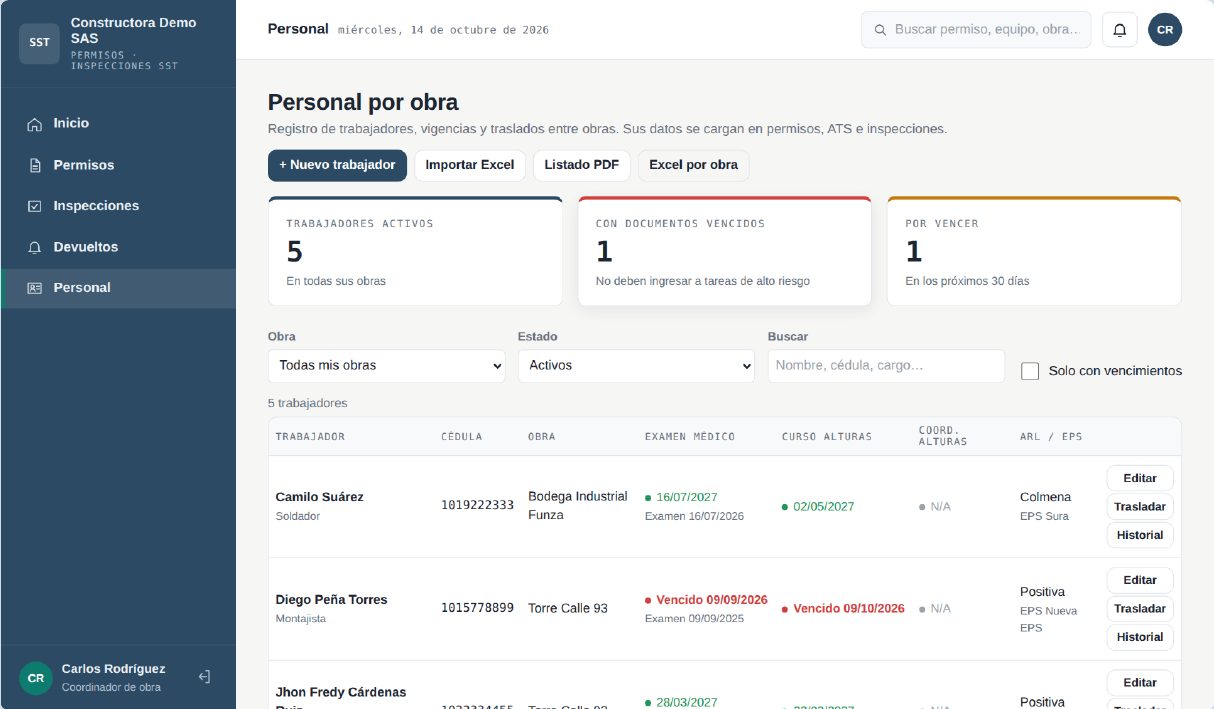The height and width of the screenshot is (709, 1214).
Task: Click Bodega Industrial Funza obra cell
Action: pos(578,506)
